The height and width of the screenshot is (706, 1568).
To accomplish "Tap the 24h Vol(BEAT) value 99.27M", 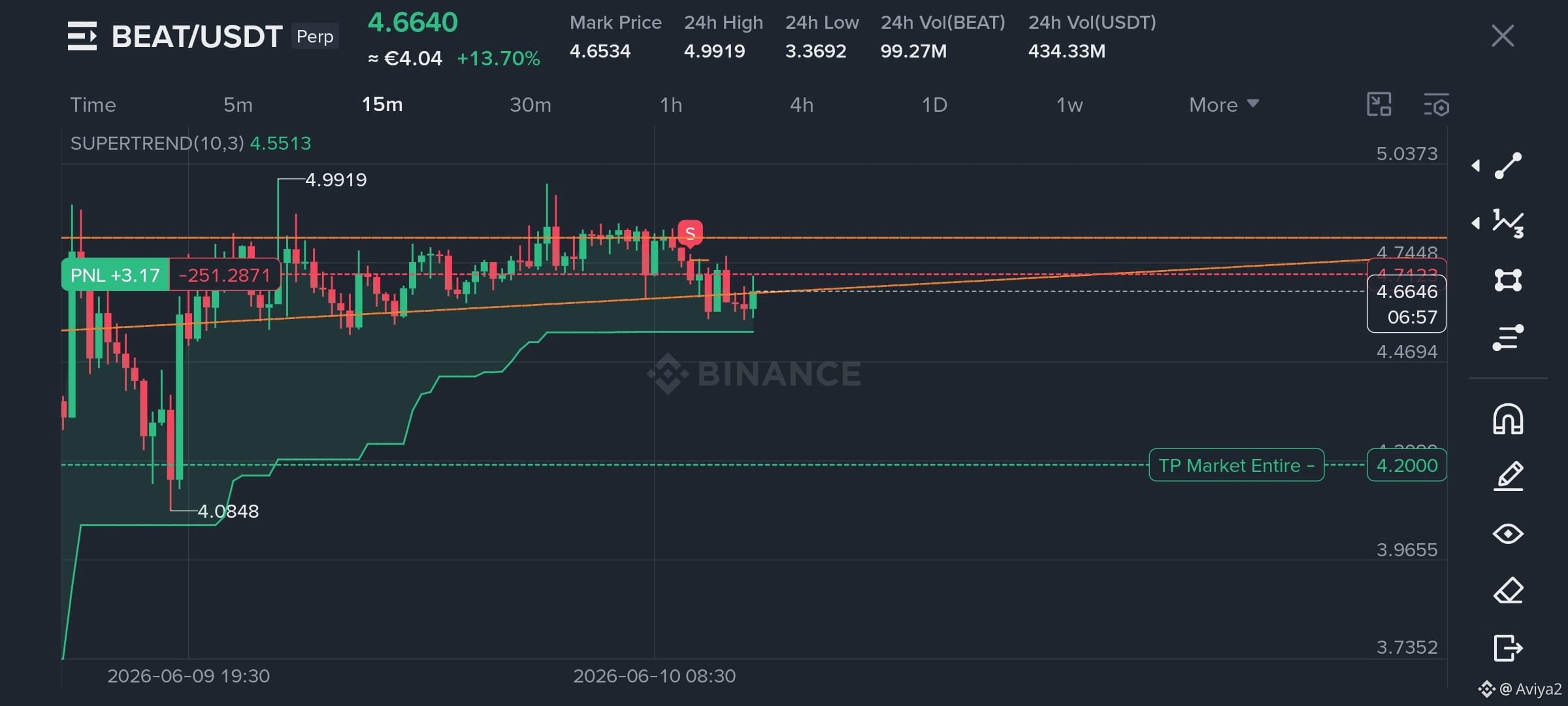I will tap(913, 51).
